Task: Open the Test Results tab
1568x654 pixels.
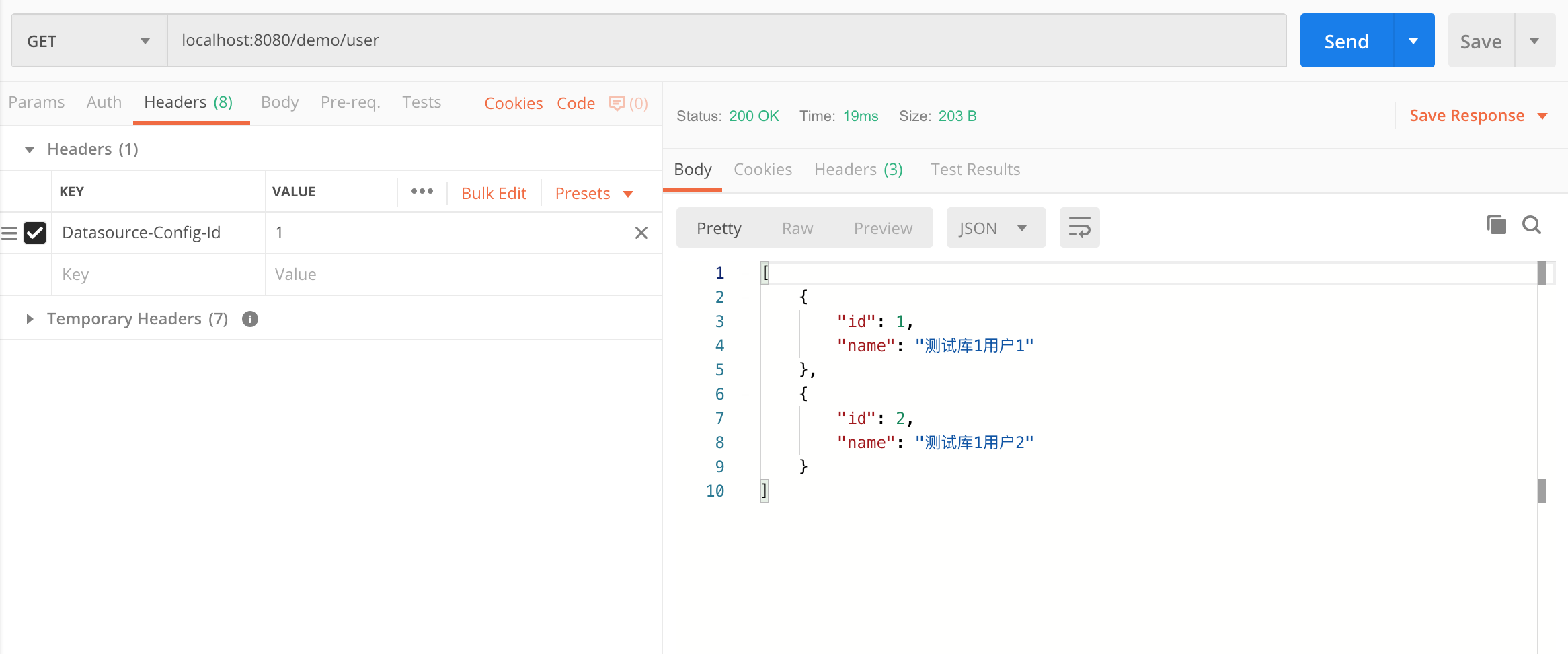Action: coord(975,170)
